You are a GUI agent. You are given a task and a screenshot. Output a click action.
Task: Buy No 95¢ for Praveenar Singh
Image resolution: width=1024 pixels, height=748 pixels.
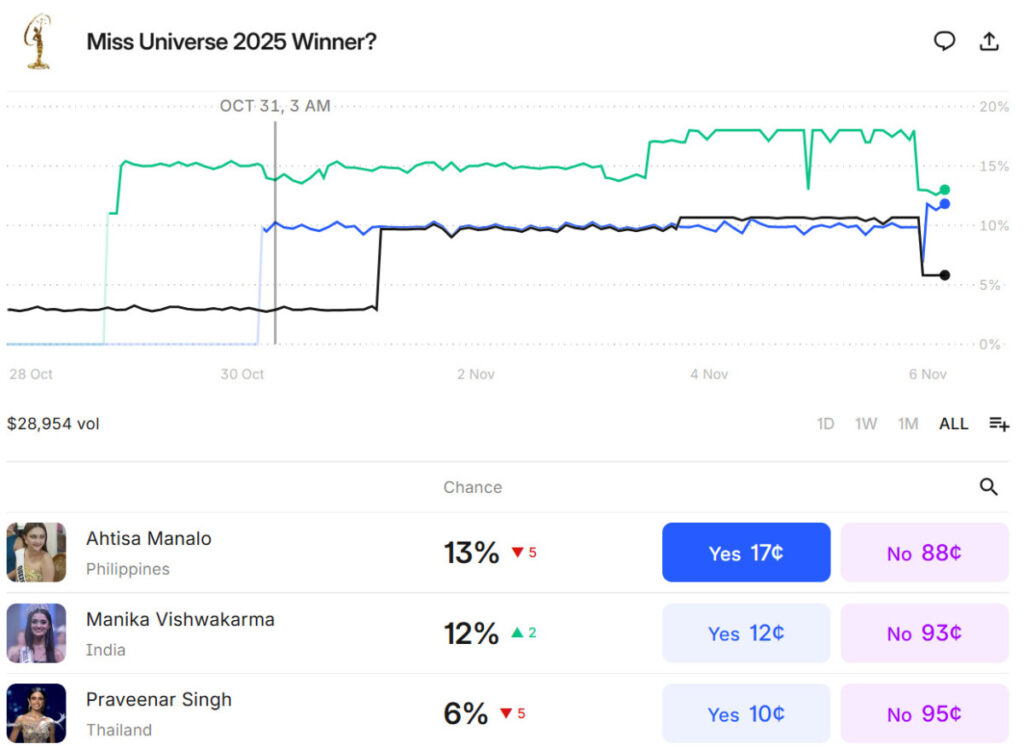(924, 714)
